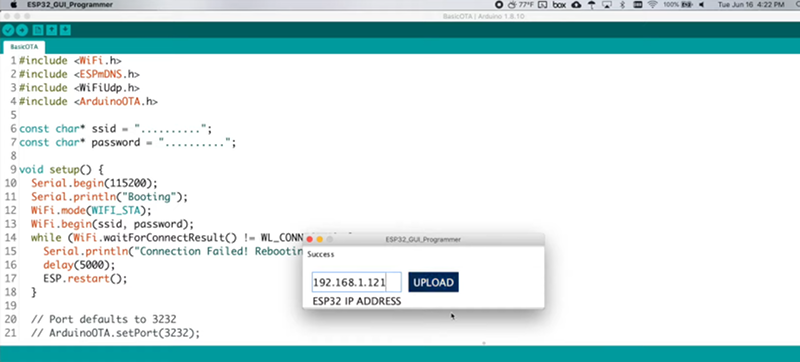Open a sketch with the up-arrow Open icon
This screenshot has height=362, width=800.
[52, 30]
